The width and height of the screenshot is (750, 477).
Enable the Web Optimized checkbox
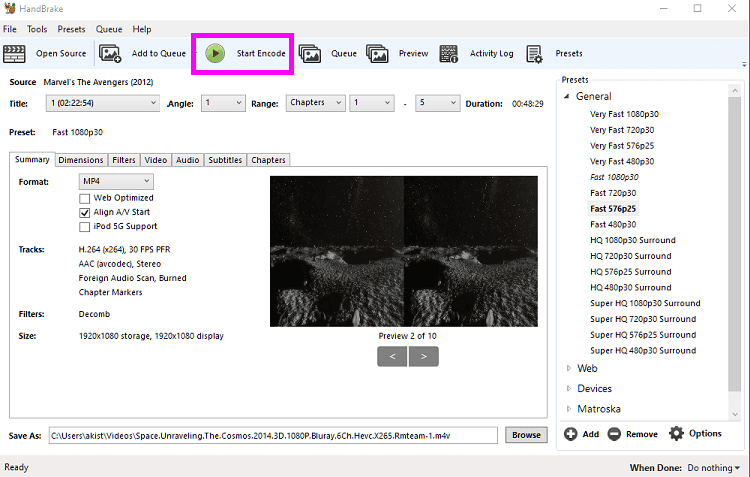[84, 198]
